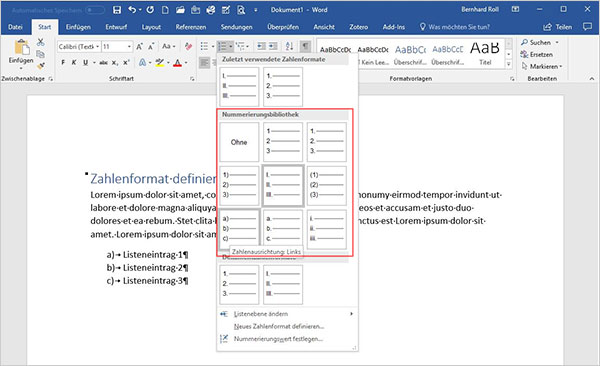This screenshot has height=366, width=600.
Task: Click the bullet list icon
Action: click(204, 46)
